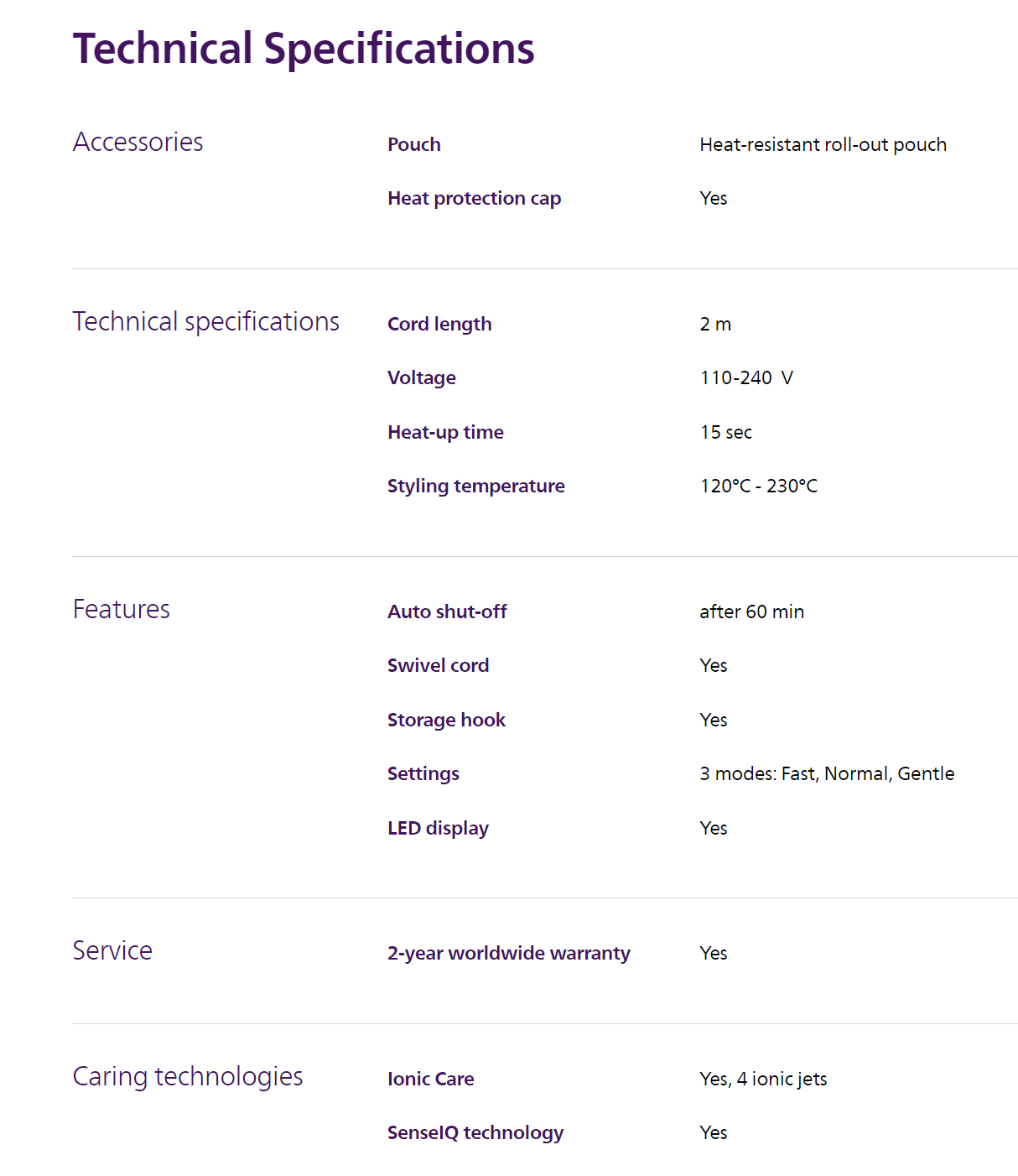Click the LED display label

coord(438,828)
